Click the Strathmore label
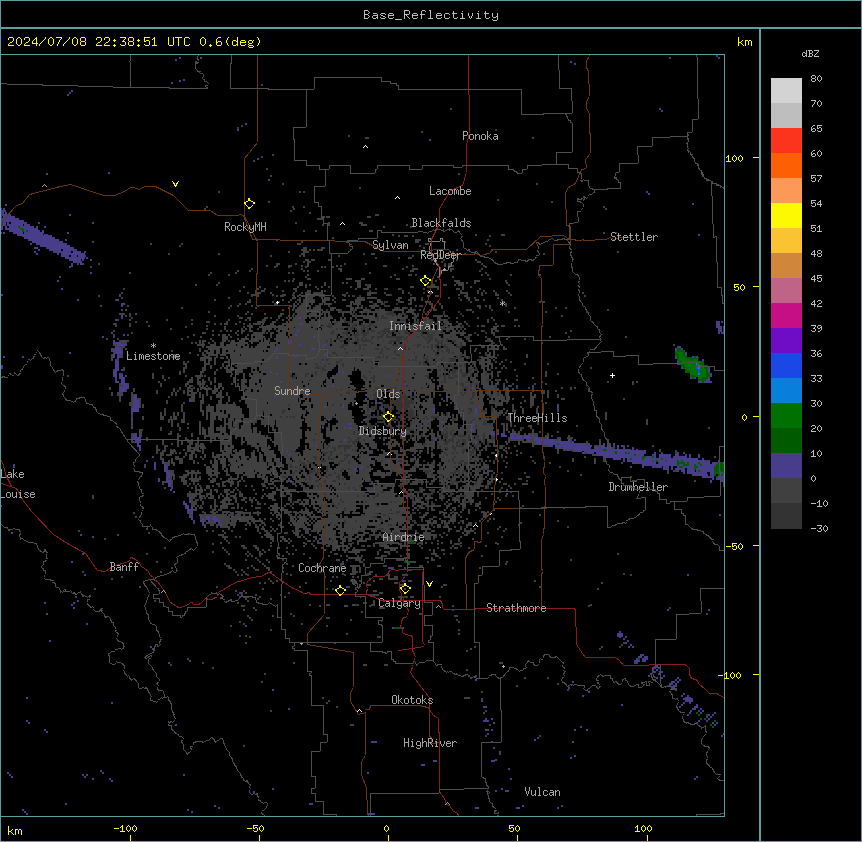The width and height of the screenshot is (862, 842). pyautogui.click(x=516, y=608)
